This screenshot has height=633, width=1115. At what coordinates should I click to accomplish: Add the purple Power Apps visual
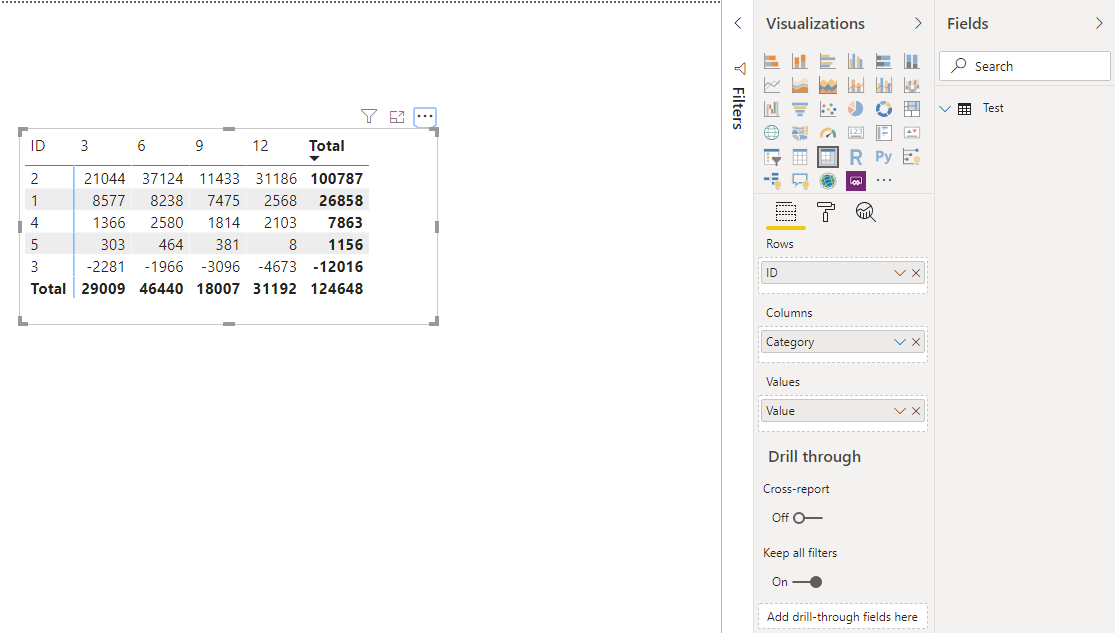pos(855,181)
